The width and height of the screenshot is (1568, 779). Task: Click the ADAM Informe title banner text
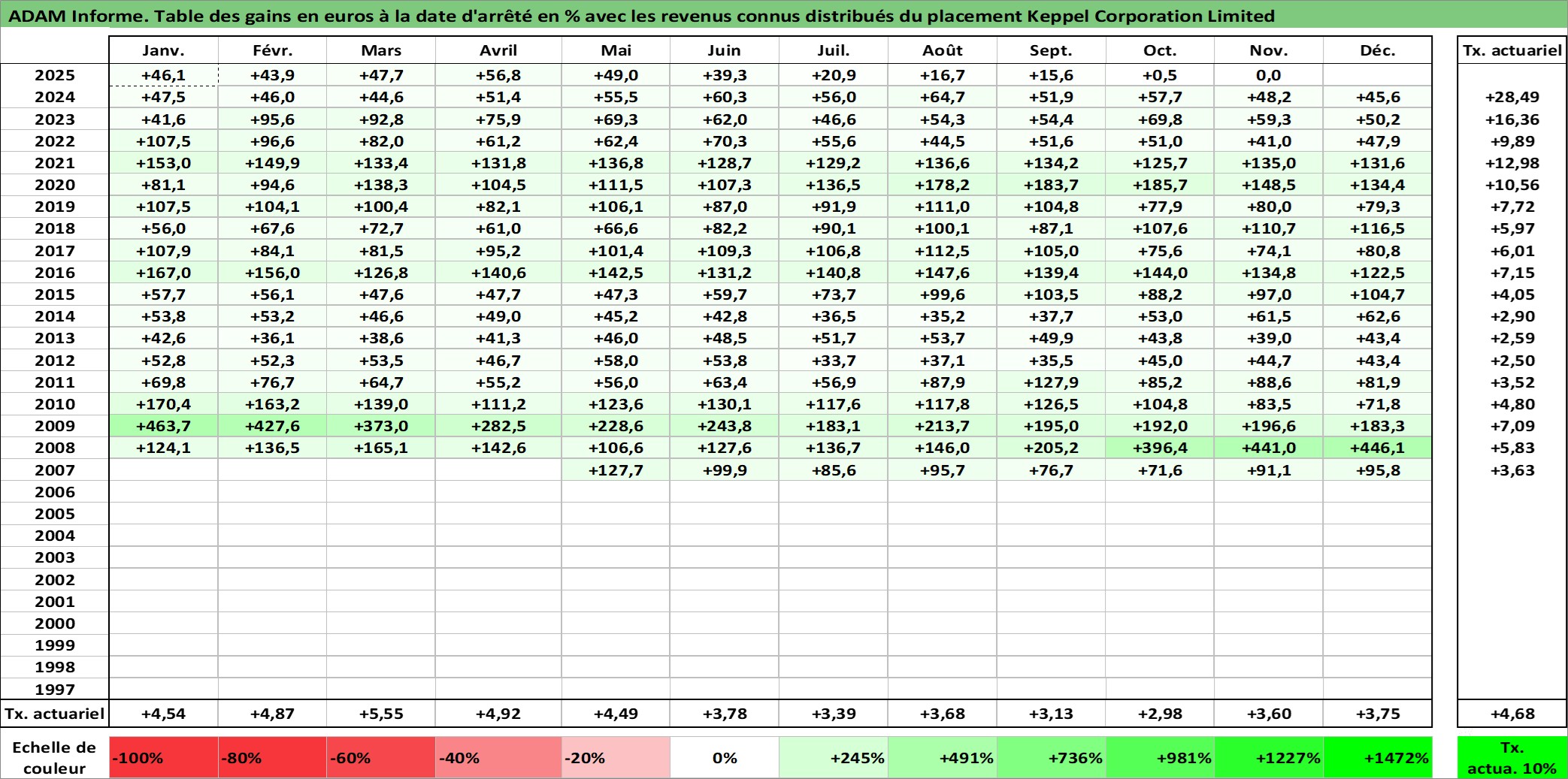coord(641,16)
